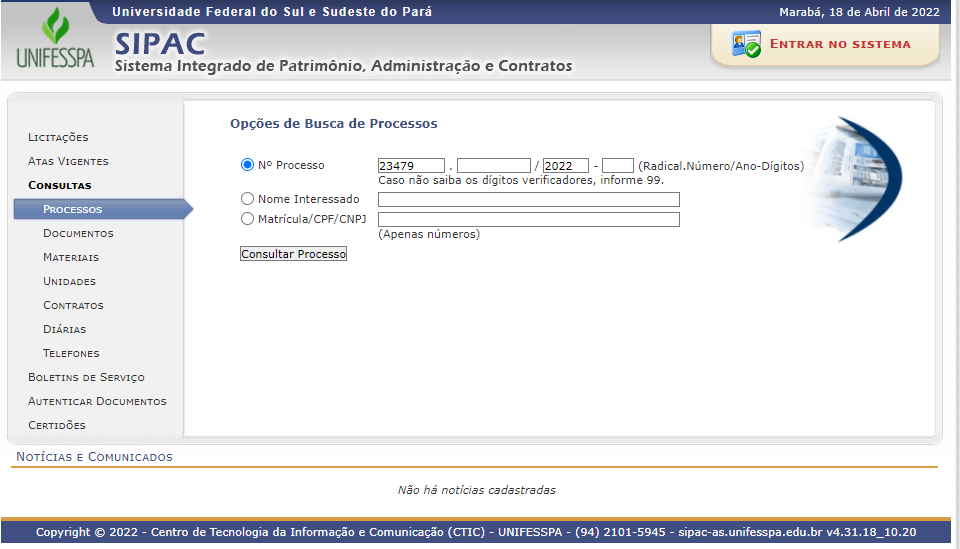This screenshot has width=960, height=549.
Task: Click 'Universidade Federal do Sul e Sudeste do Pará'
Action: pos(272,12)
